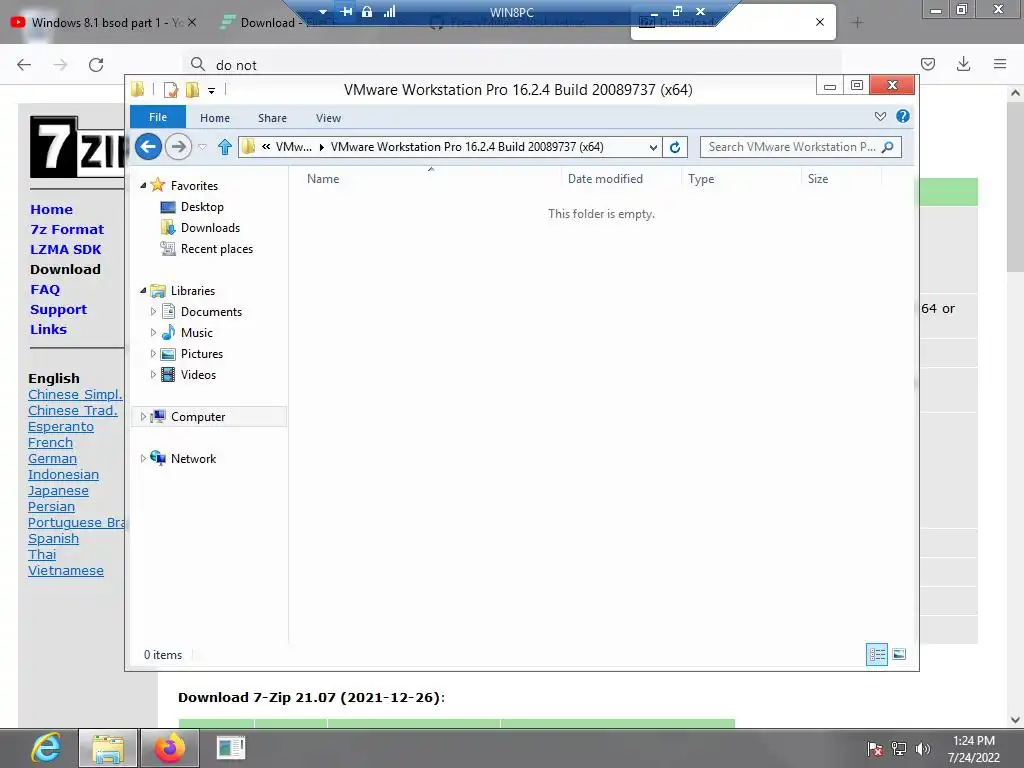Expand the Network tree node
The width and height of the screenshot is (1024, 768).
(143, 458)
